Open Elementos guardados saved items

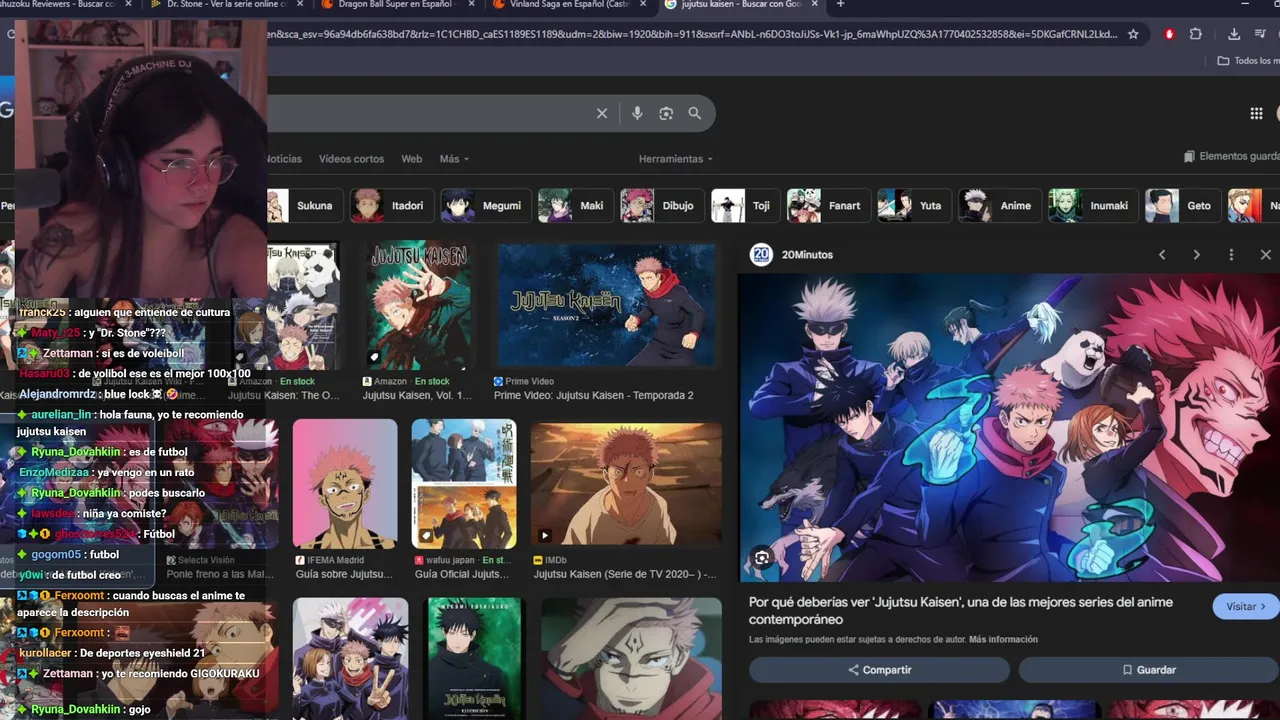pos(1231,157)
